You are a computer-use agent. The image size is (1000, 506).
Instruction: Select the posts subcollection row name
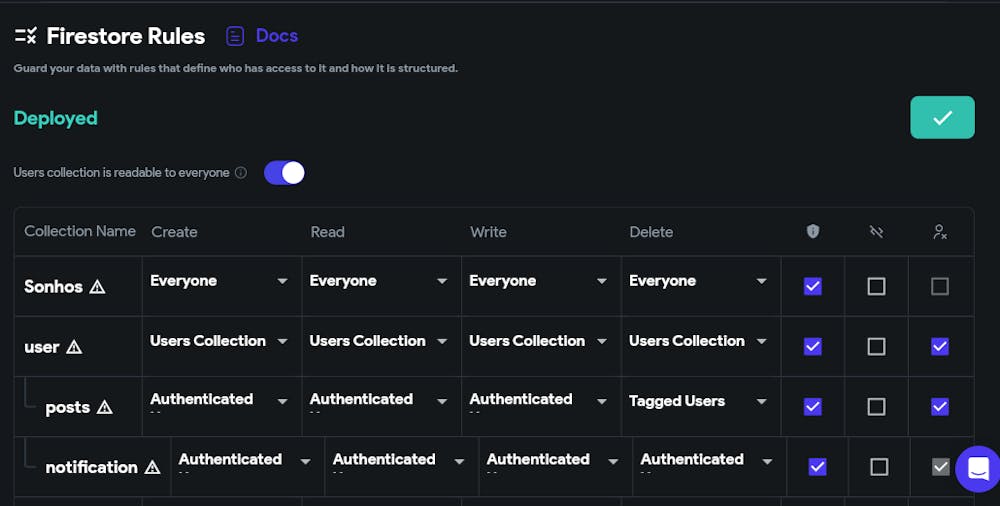tap(67, 407)
